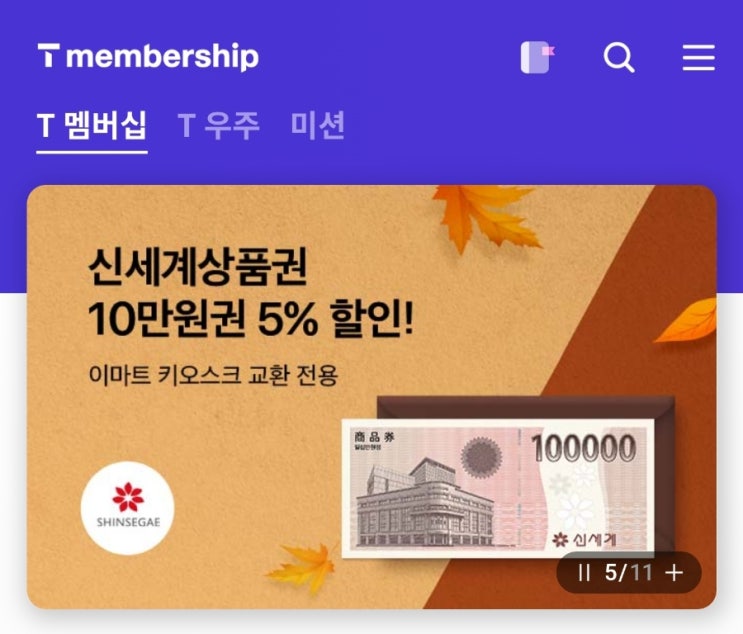Click the 10만원권 5% 할인 text

coord(251,319)
